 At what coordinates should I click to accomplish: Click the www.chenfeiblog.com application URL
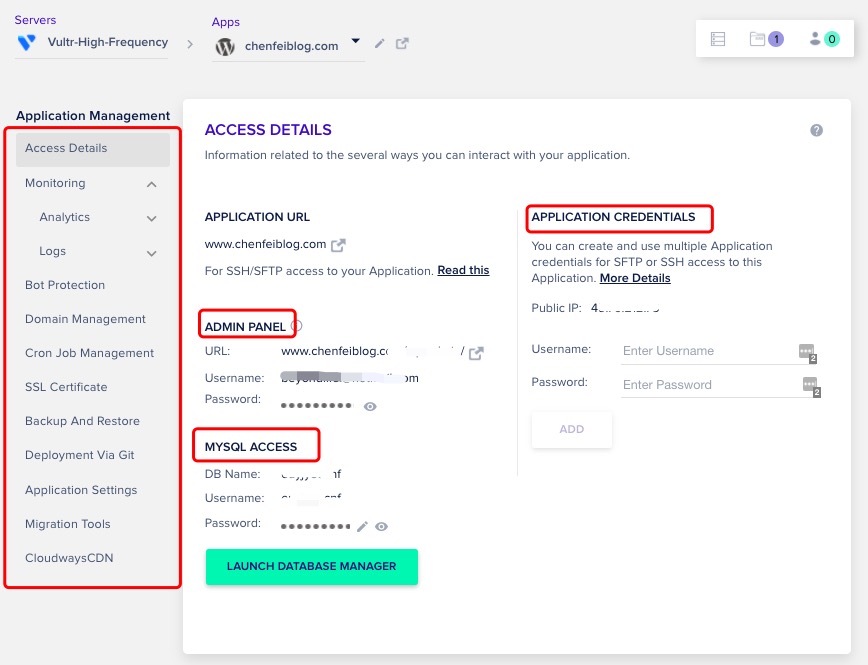265,244
